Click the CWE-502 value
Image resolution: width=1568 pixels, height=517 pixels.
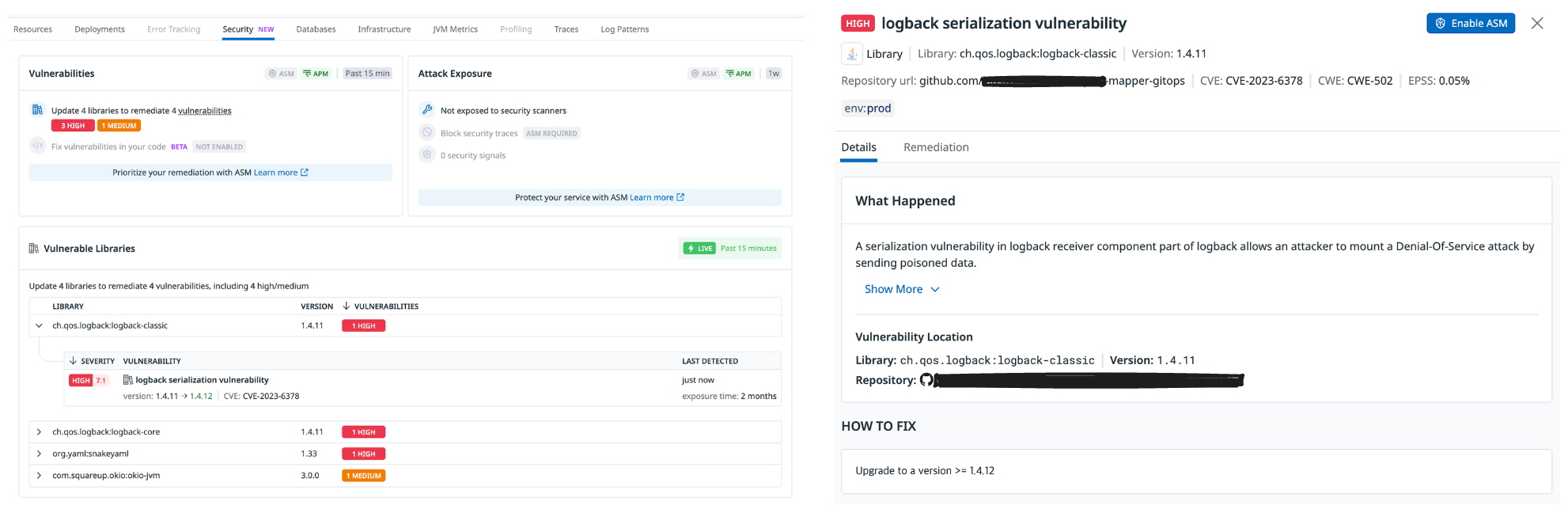1369,81
